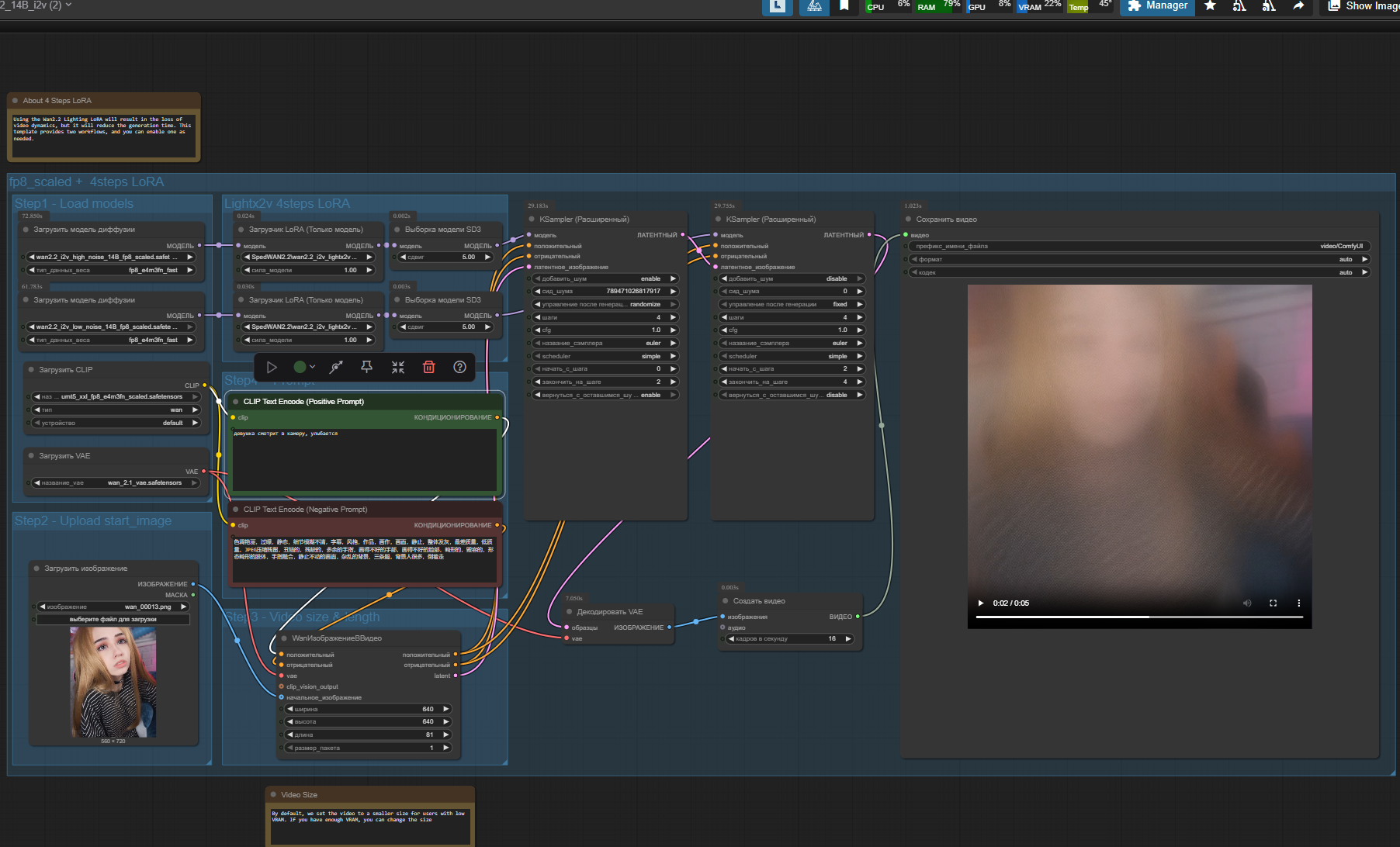Click the bookmark icon in top bar
This screenshot has width=1400, height=847.
844,6
